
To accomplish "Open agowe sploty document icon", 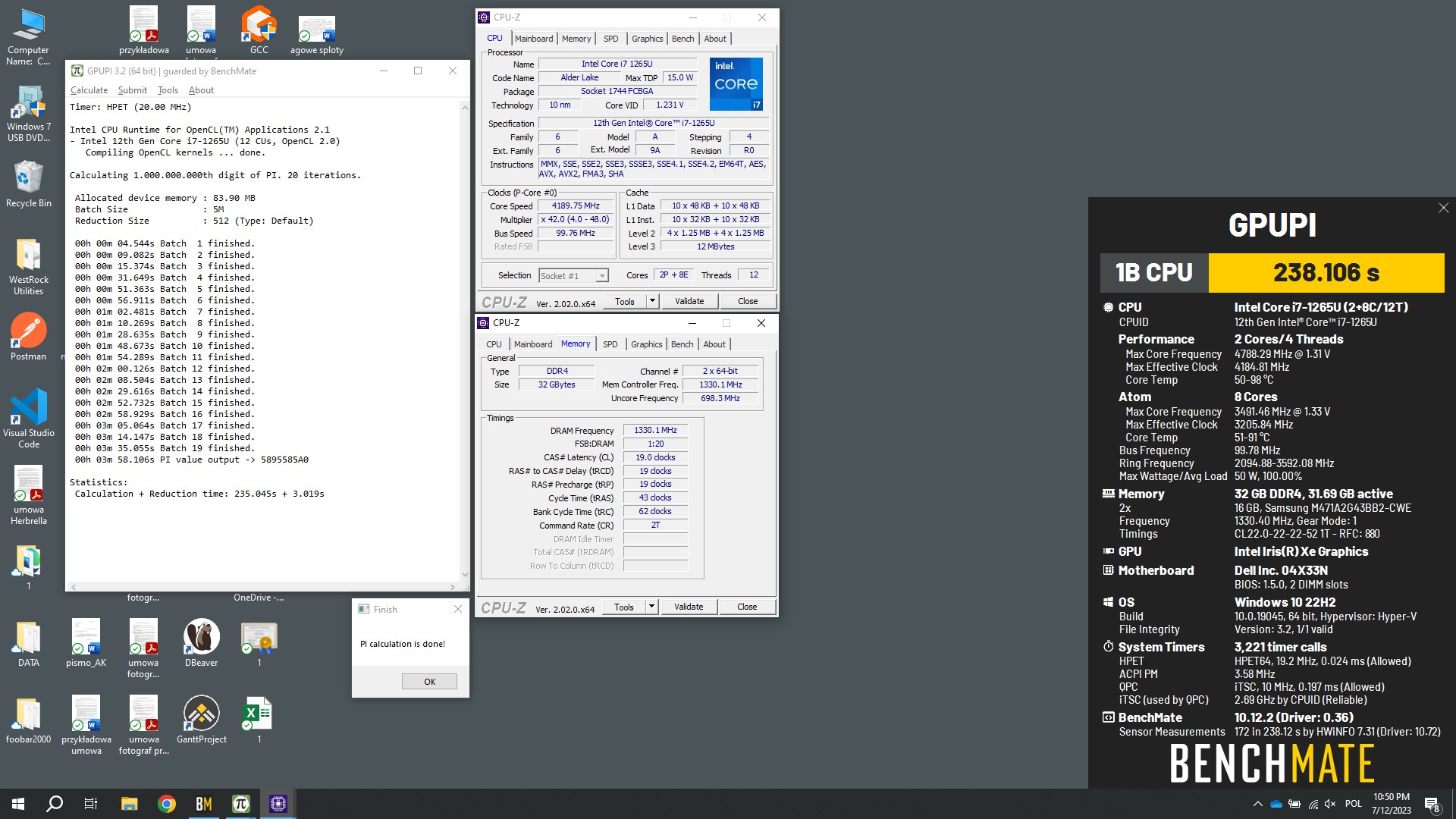I will pyautogui.click(x=316, y=34).
